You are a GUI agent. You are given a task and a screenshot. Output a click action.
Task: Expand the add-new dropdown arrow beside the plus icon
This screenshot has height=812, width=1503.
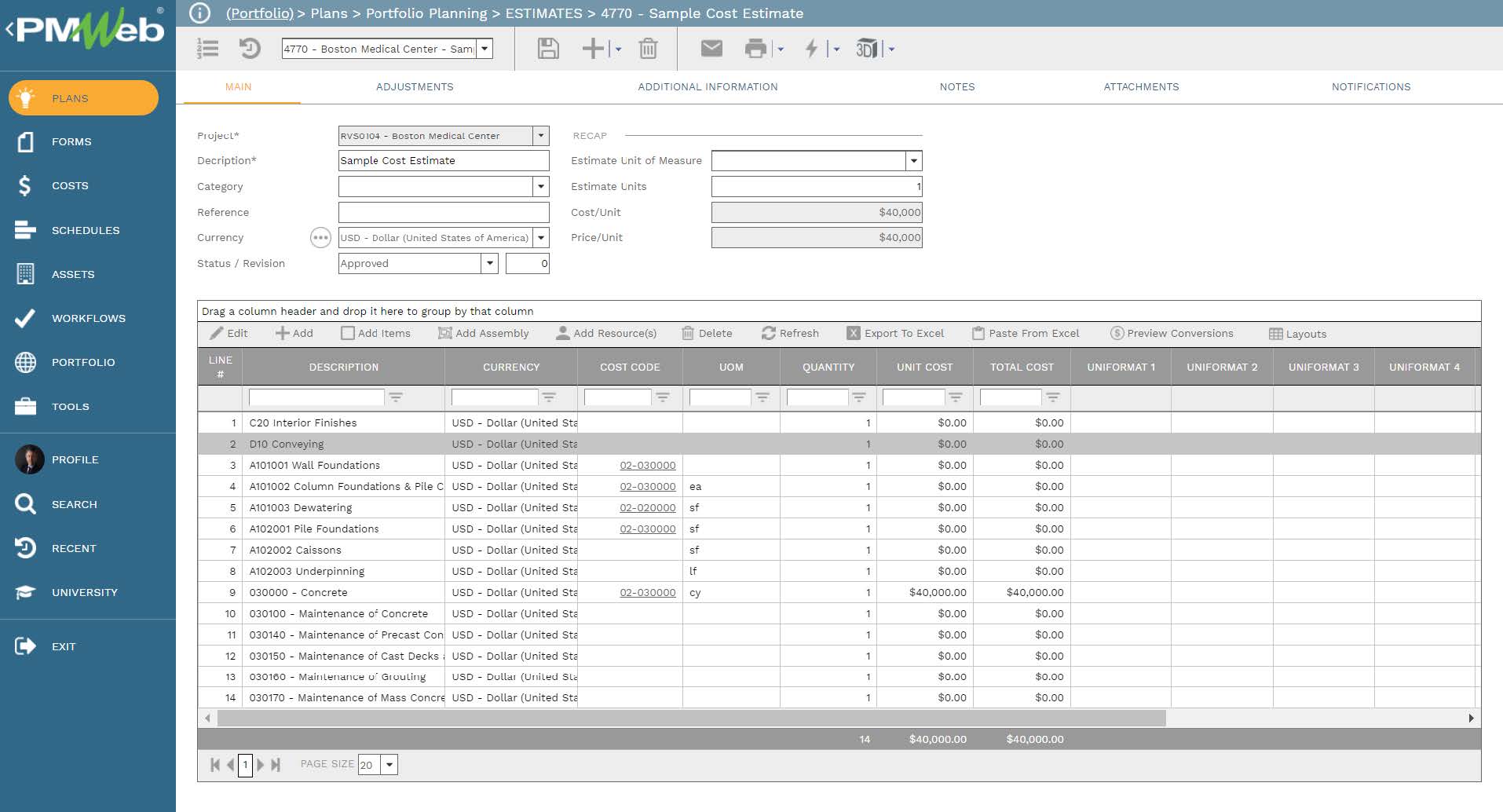[x=619, y=49]
